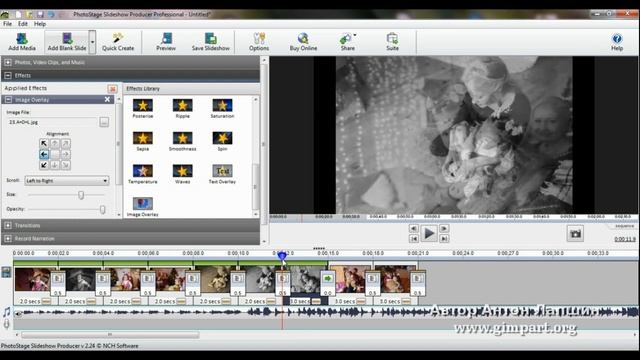Play the slideshow preview
This screenshot has height=360, width=640.
click(x=429, y=233)
